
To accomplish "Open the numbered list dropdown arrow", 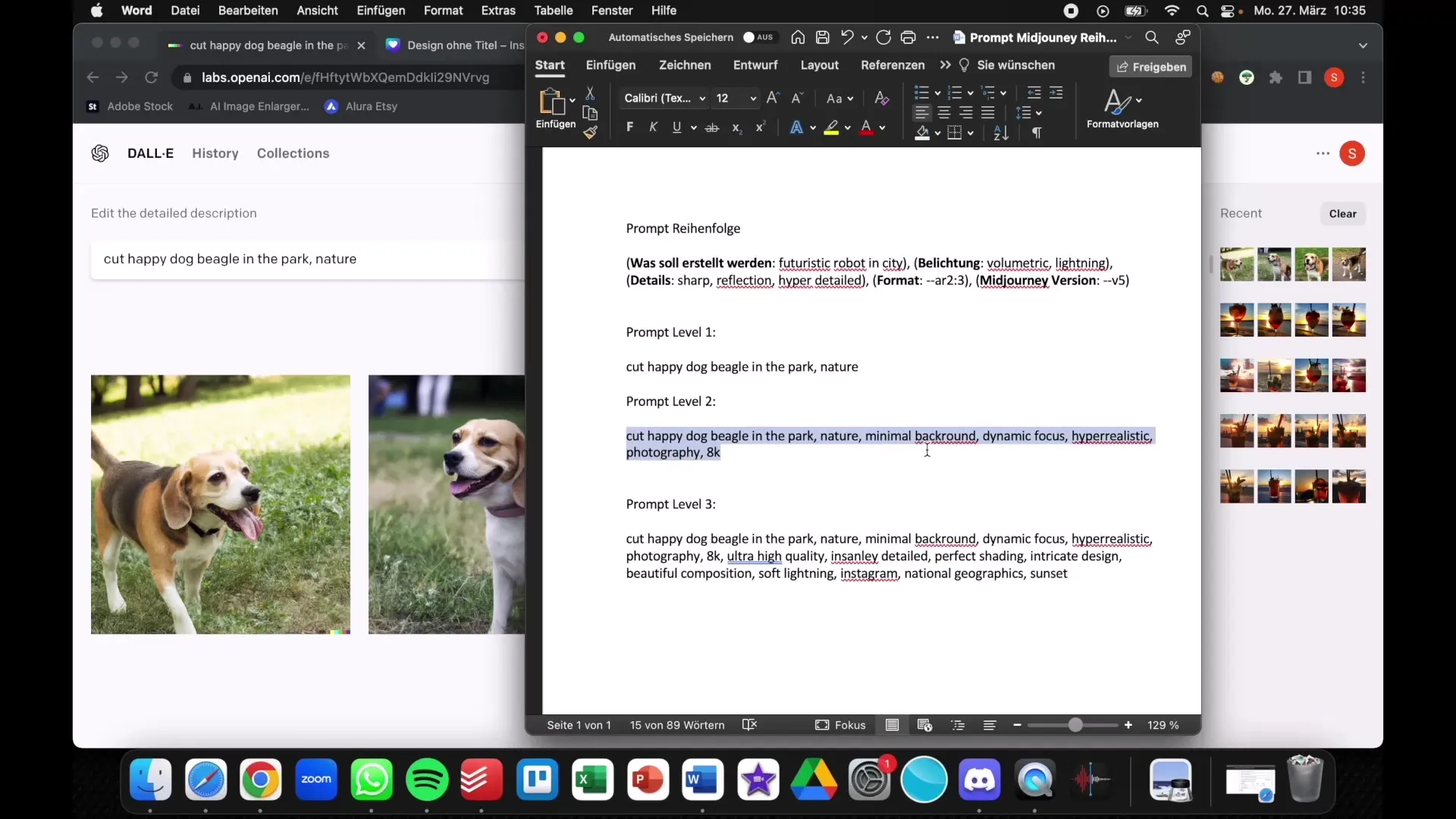I will (x=971, y=93).
